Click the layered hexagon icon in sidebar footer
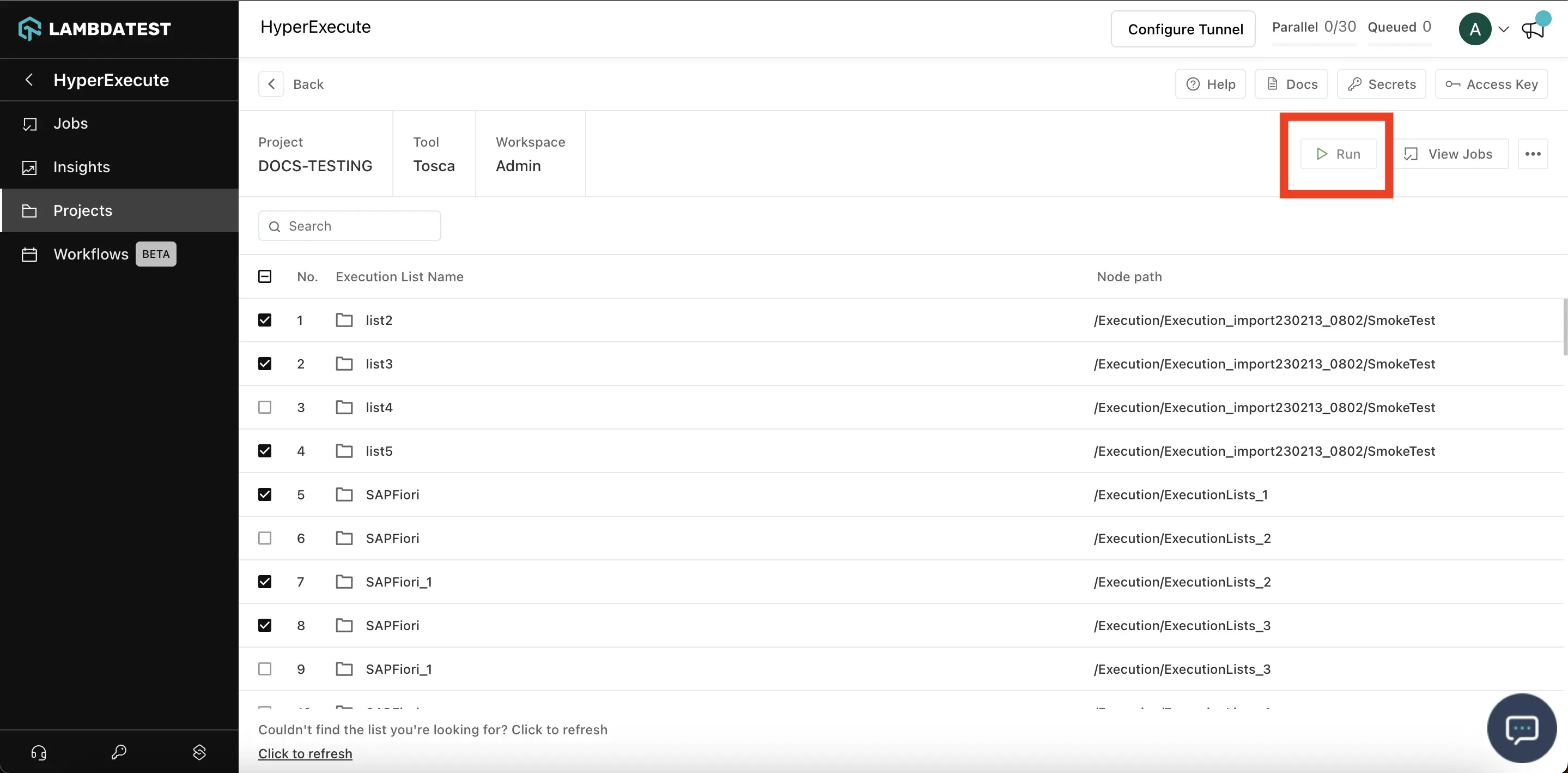The width and height of the screenshot is (1568, 773). (x=199, y=753)
